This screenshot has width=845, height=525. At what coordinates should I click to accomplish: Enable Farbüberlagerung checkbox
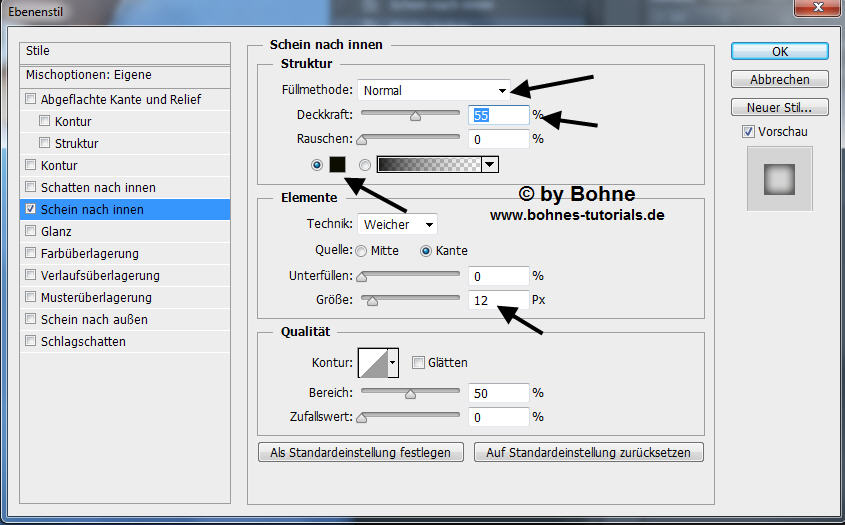coord(31,253)
